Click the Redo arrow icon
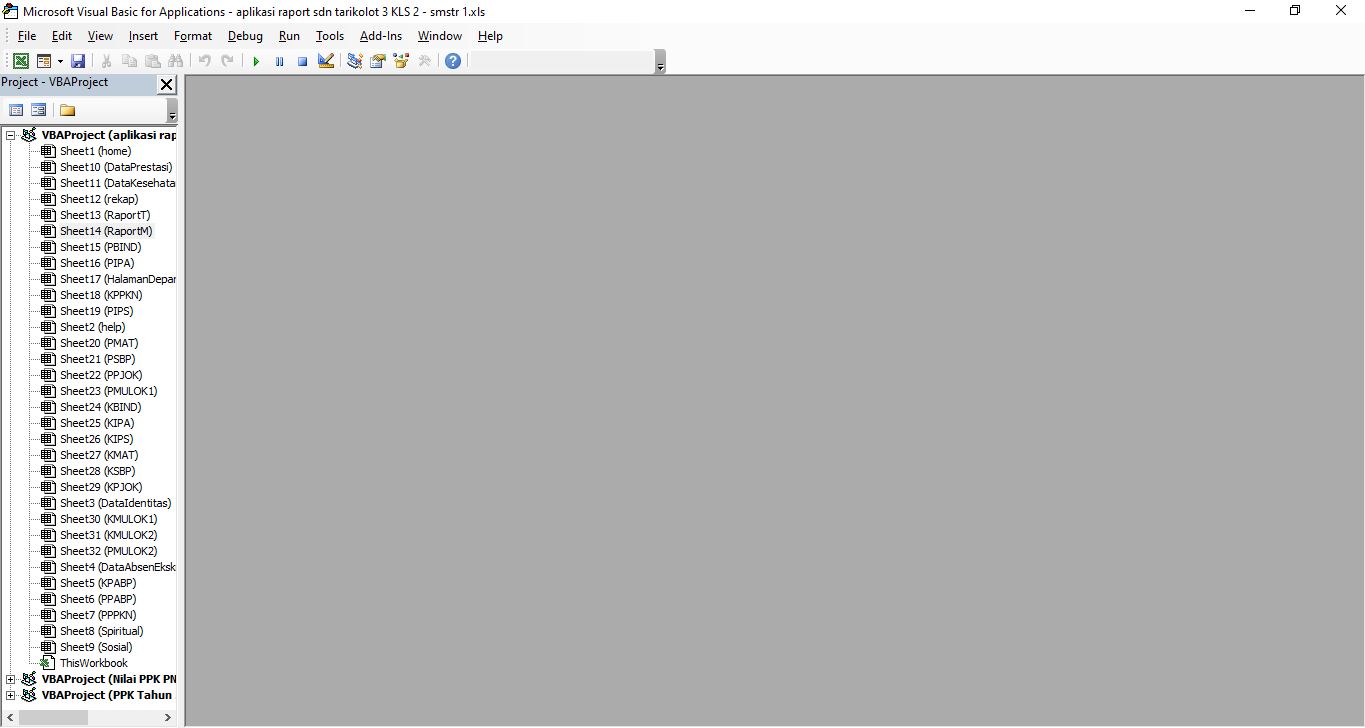The image size is (1365, 728). (x=227, y=61)
